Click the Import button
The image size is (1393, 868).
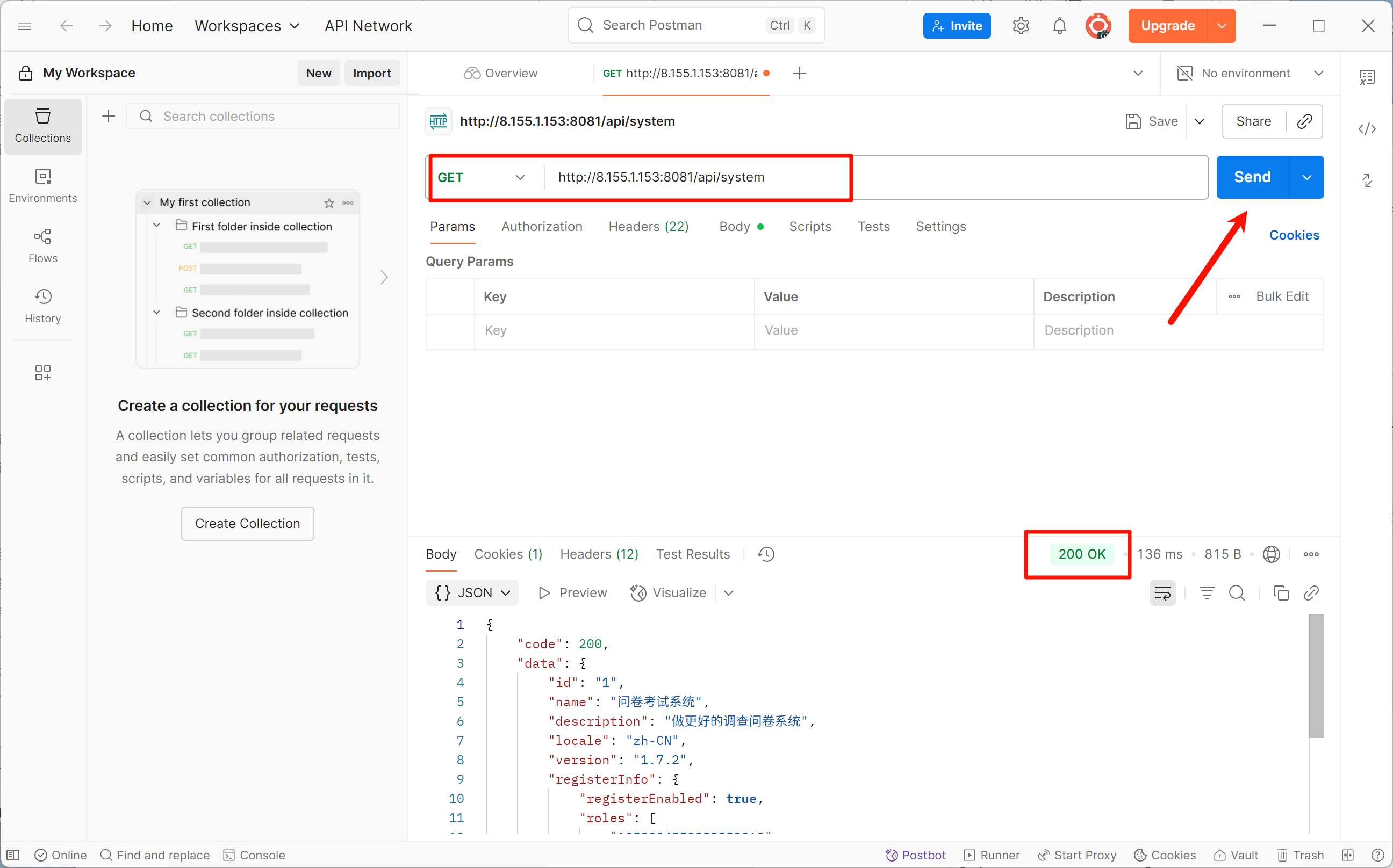pyautogui.click(x=372, y=73)
